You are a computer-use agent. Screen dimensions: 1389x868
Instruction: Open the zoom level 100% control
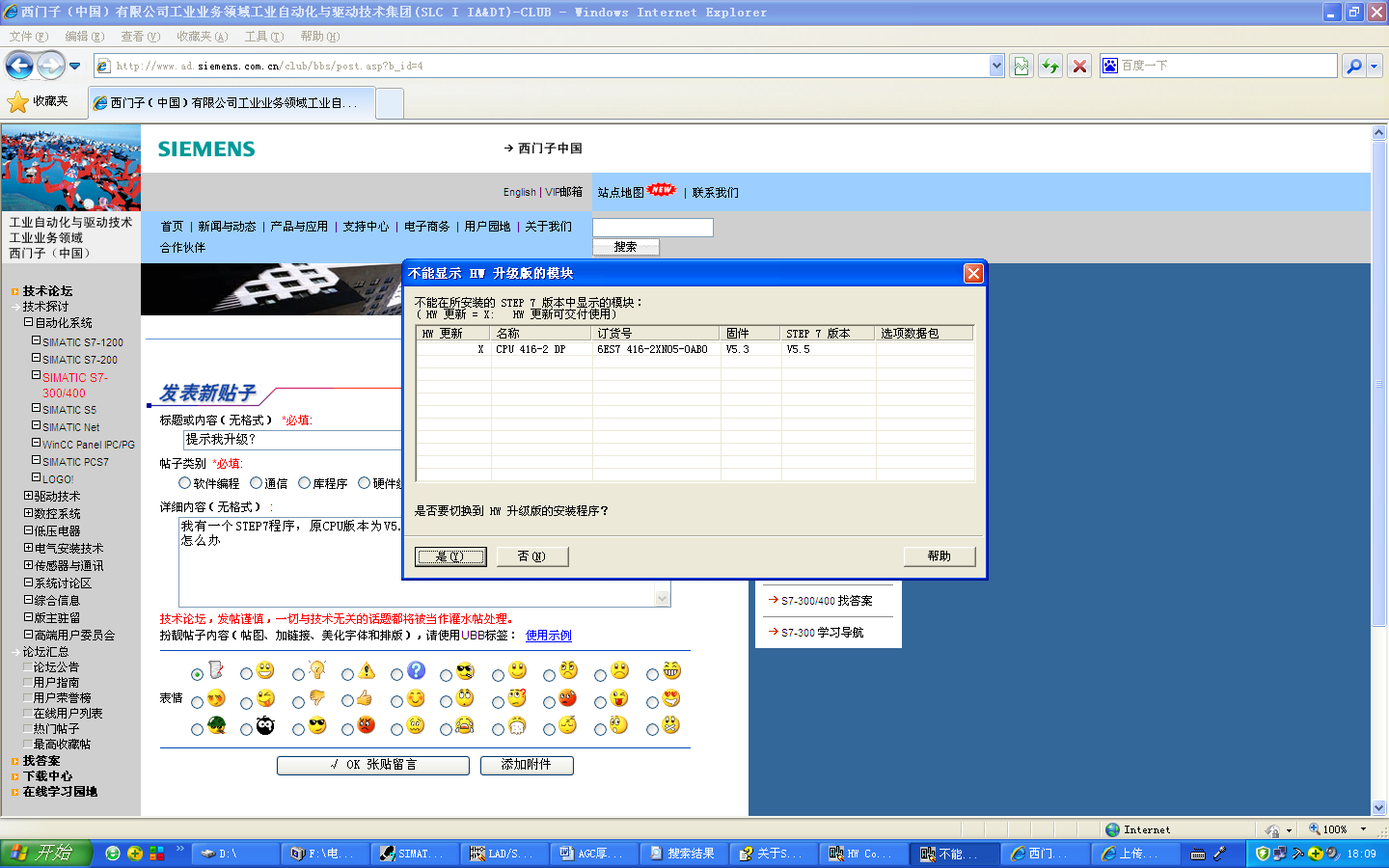point(1338,829)
